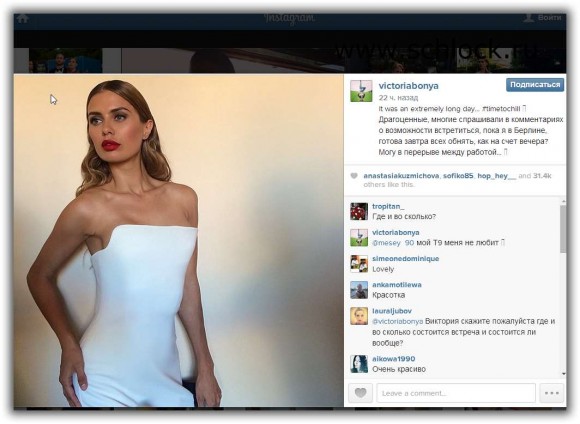This screenshot has height=424, width=580.
Task: Click the Instagram logo in header
Action: click(290, 18)
